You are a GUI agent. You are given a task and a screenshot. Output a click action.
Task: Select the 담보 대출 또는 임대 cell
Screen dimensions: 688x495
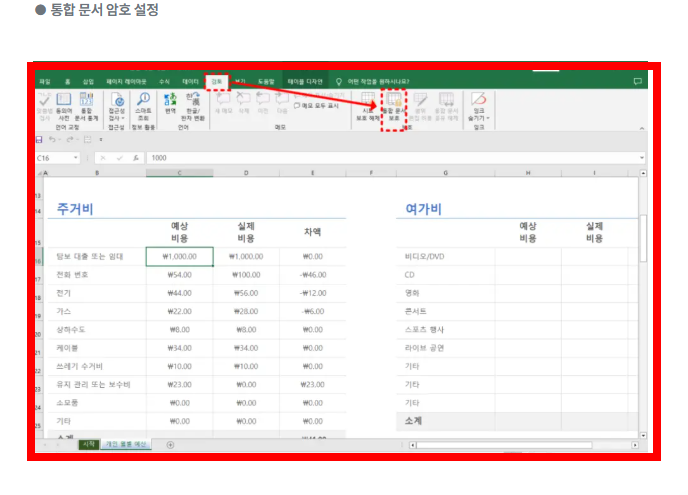tap(97, 256)
